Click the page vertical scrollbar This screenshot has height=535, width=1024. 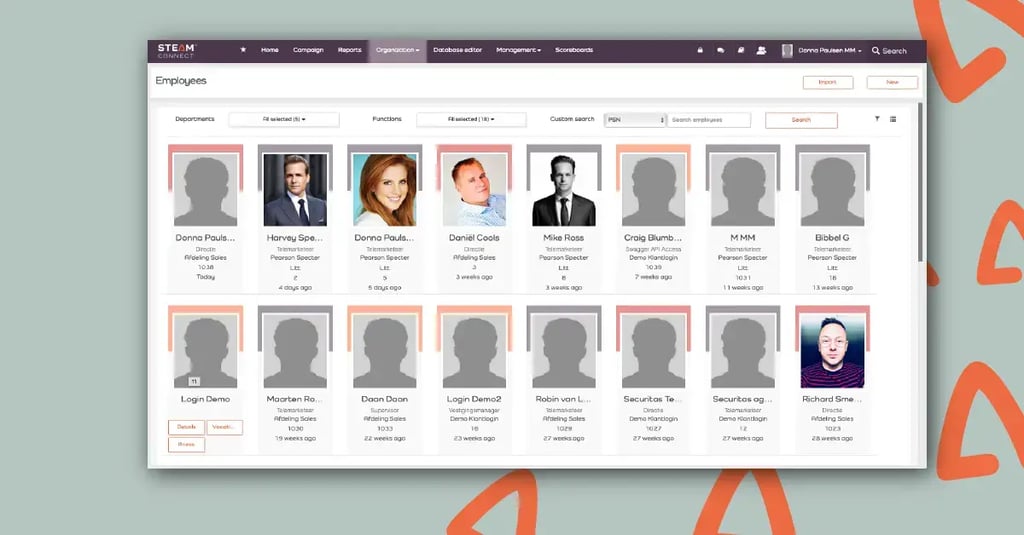pyautogui.click(x=920, y=183)
